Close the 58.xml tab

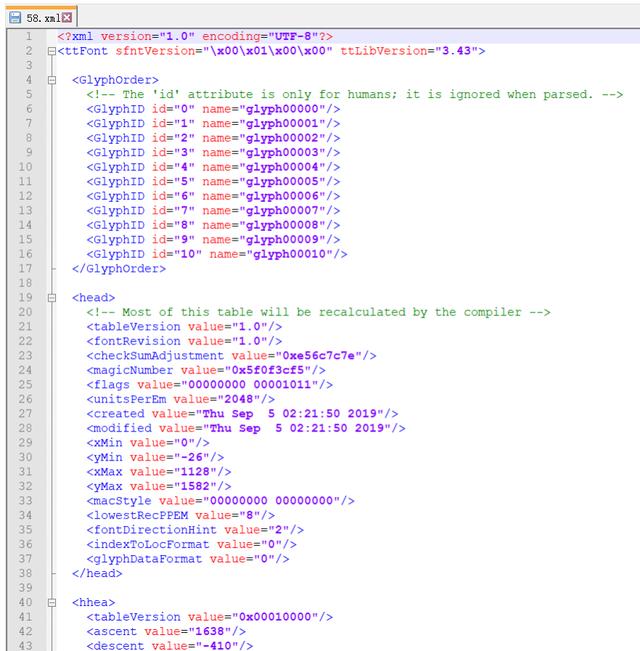click(67, 17)
